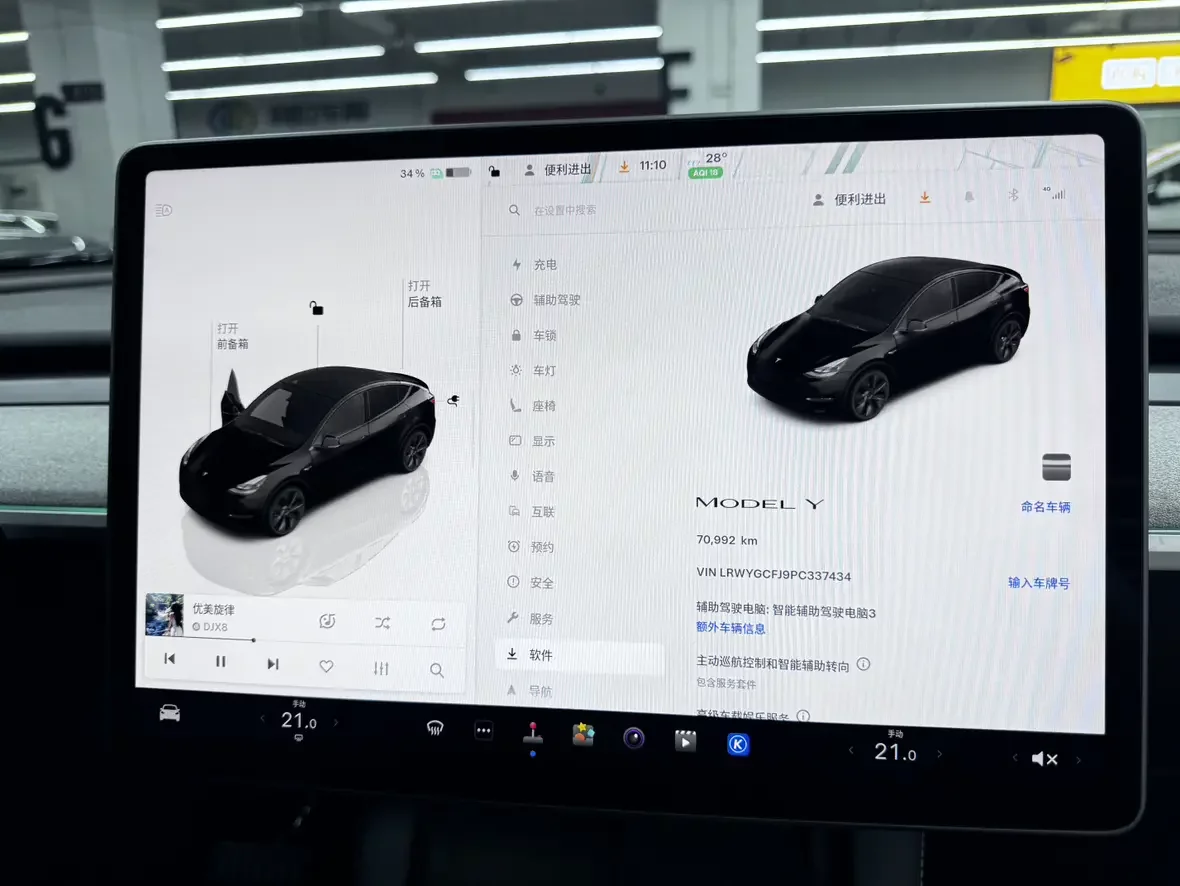This screenshot has height=886, width=1180.
Task: Toggle repeat playback
Action: [438, 624]
